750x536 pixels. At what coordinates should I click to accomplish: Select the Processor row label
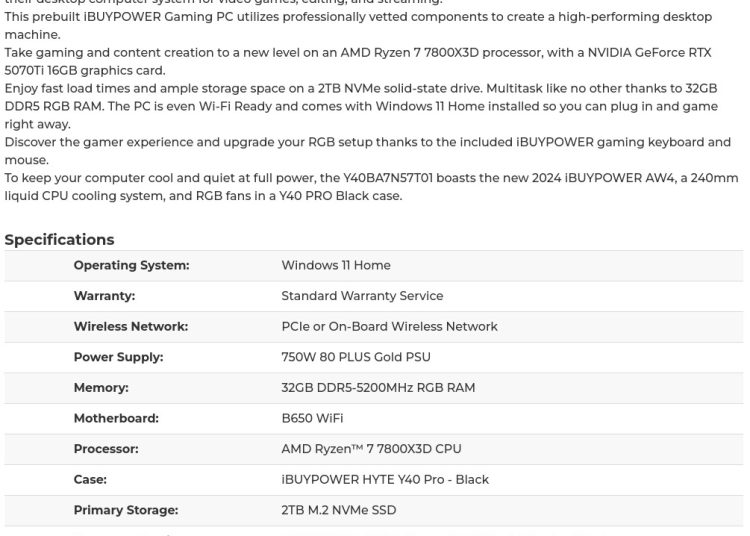click(106, 449)
